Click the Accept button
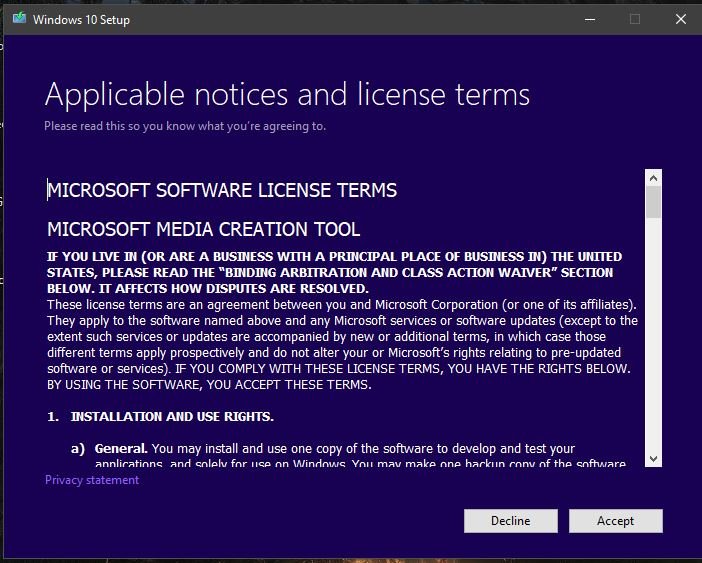 [616, 520]
